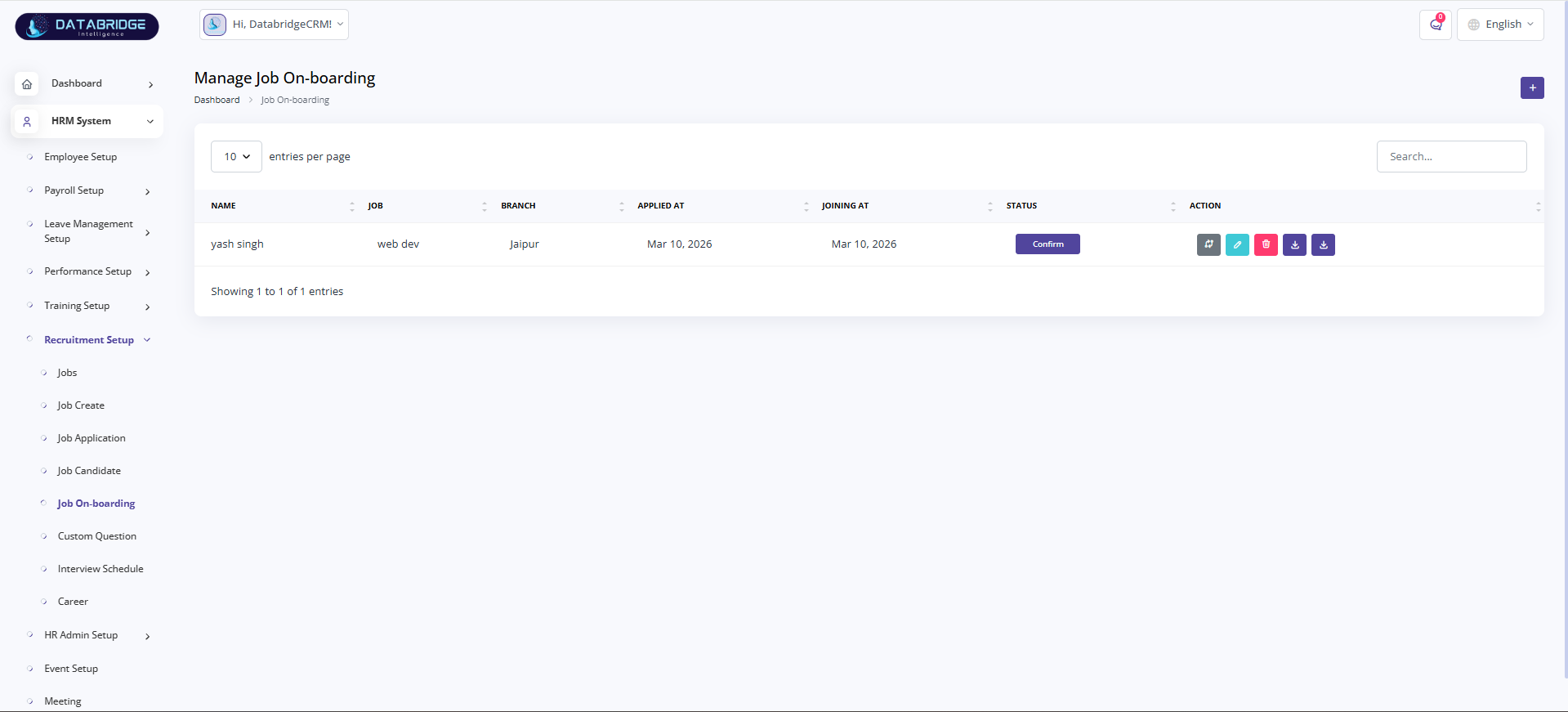Viewport: 1568px width, 712px height.
Task: Collapse the HRM System menu
Action: pos(87,121)
